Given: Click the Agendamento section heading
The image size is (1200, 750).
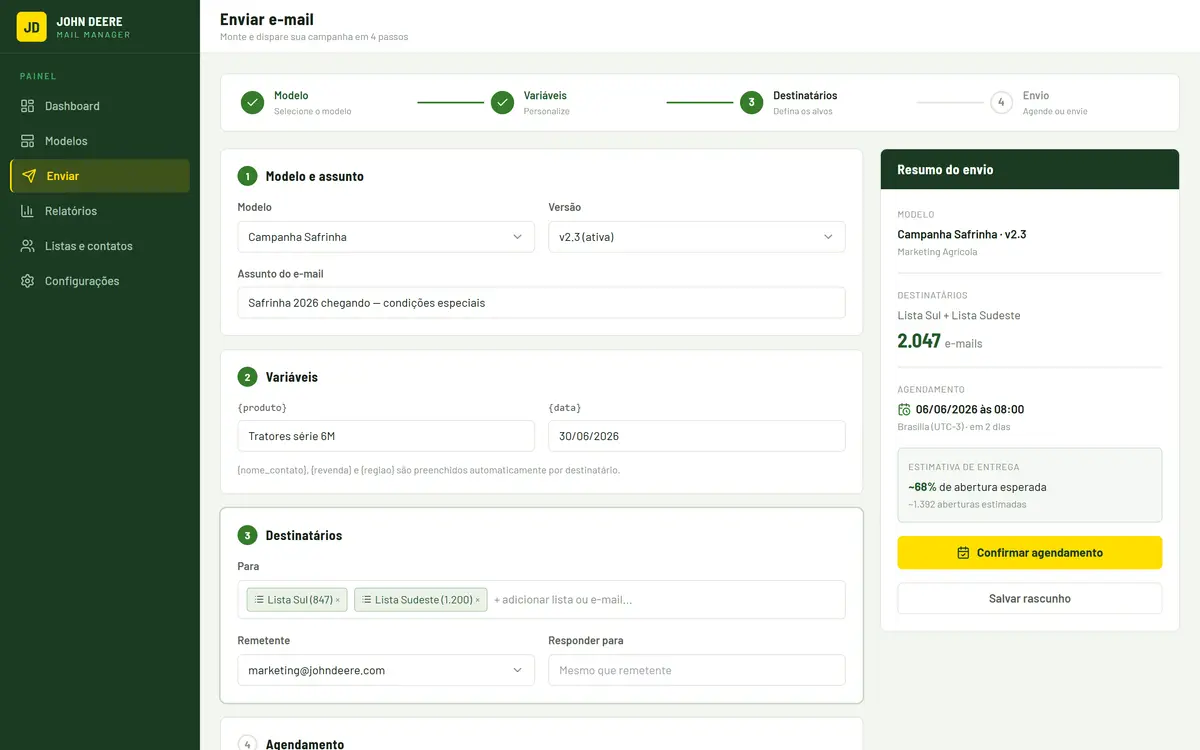Looking at the screenshot, I should [x=305, y=744].
